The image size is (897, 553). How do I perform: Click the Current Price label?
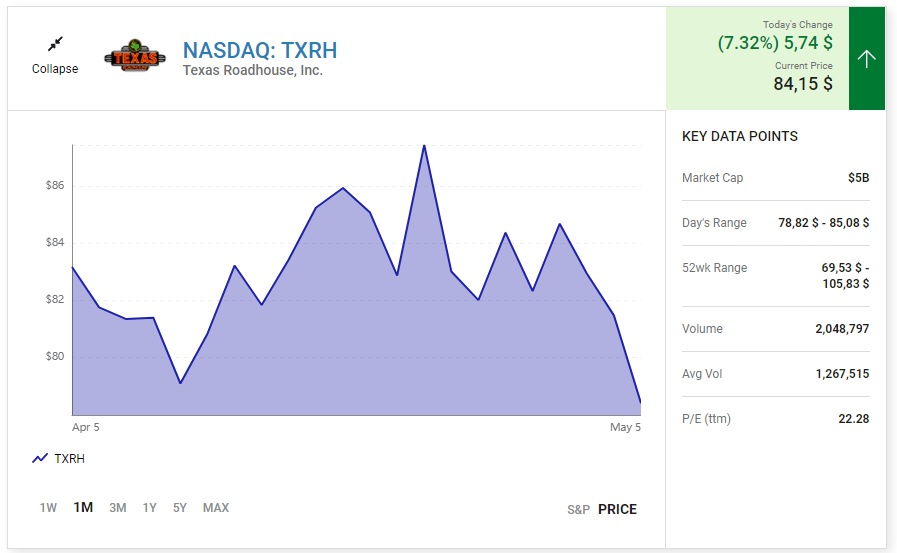tap(804, 66)
